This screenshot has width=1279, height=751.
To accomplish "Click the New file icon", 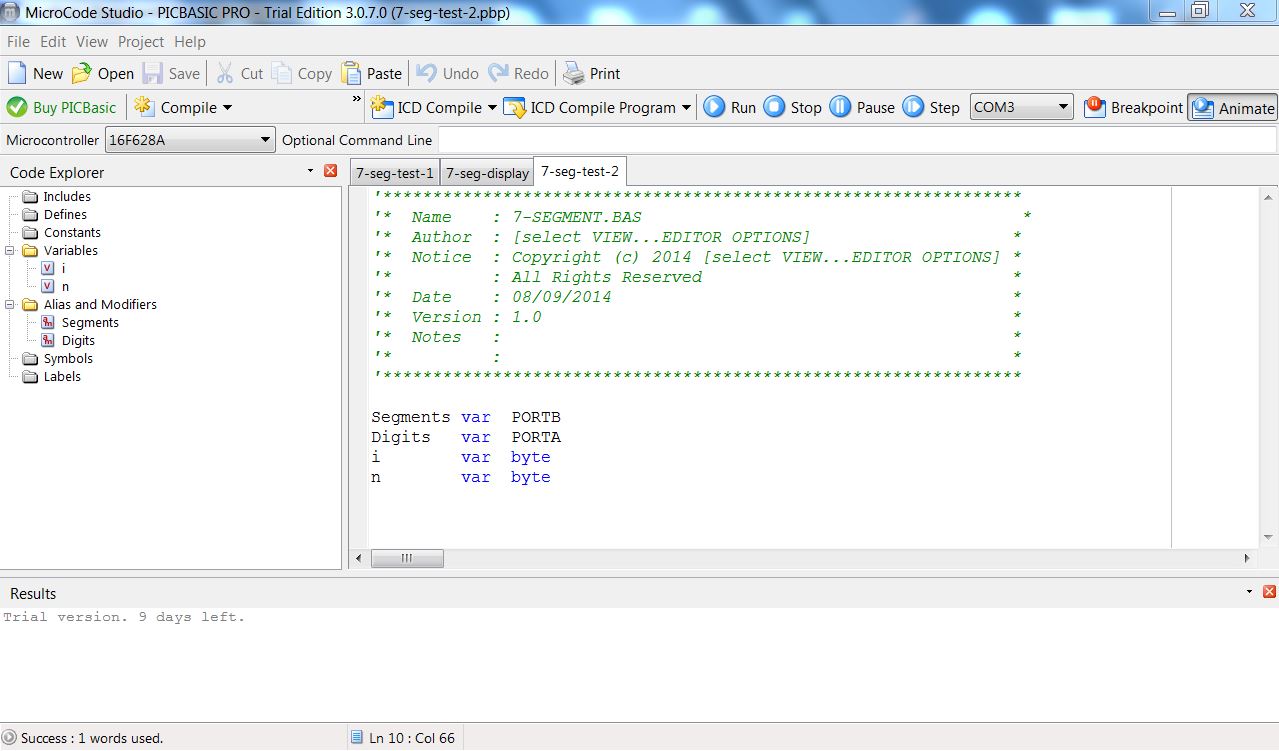I will click(18, 73).
